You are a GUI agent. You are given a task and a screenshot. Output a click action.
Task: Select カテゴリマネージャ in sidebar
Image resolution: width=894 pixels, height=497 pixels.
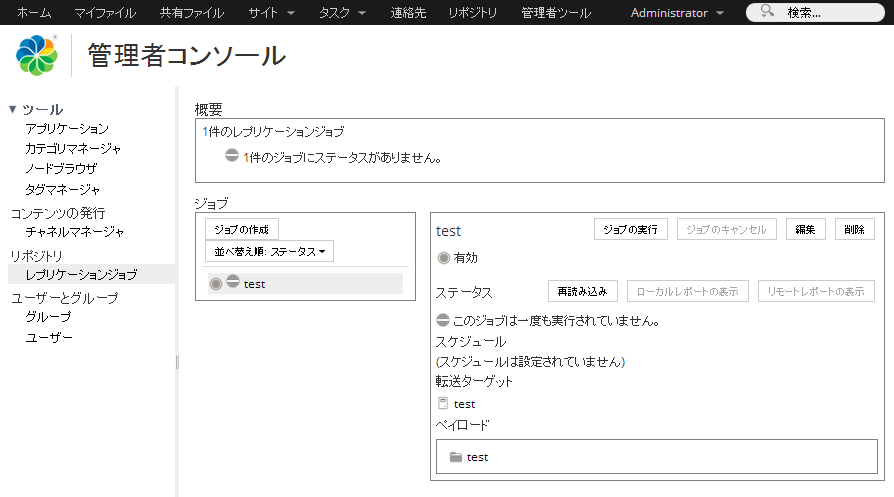coord(73,149)
